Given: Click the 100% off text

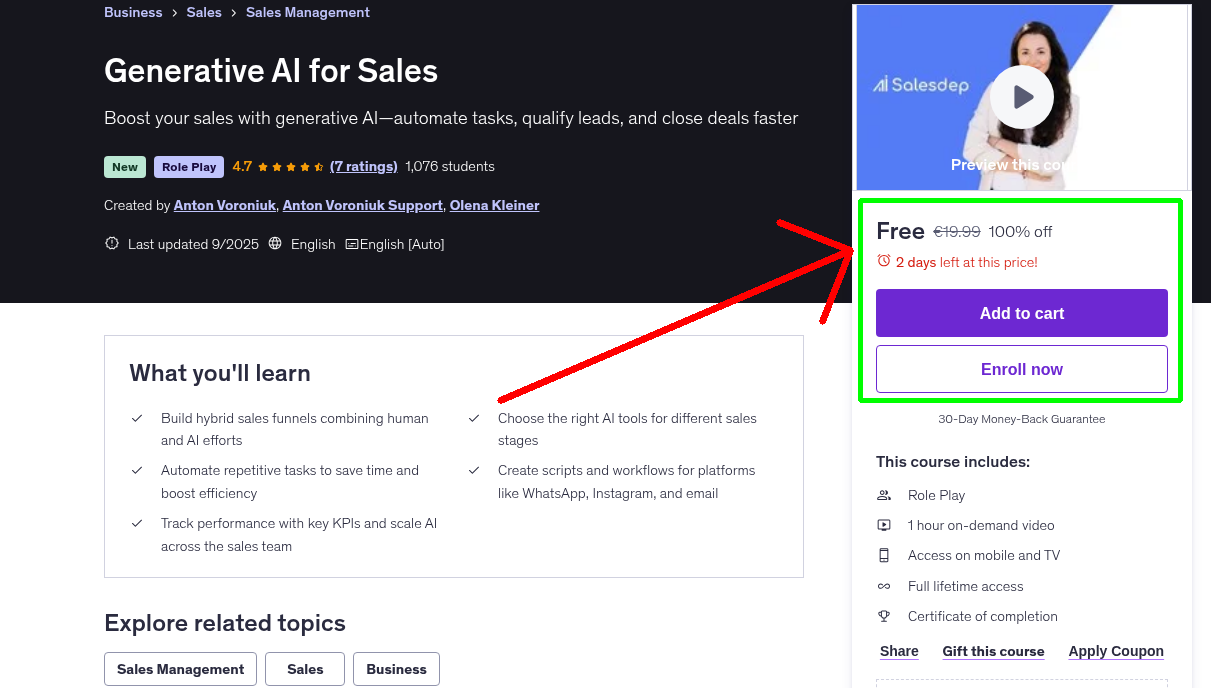Looking at the screenshot, I should [1020, 232].
